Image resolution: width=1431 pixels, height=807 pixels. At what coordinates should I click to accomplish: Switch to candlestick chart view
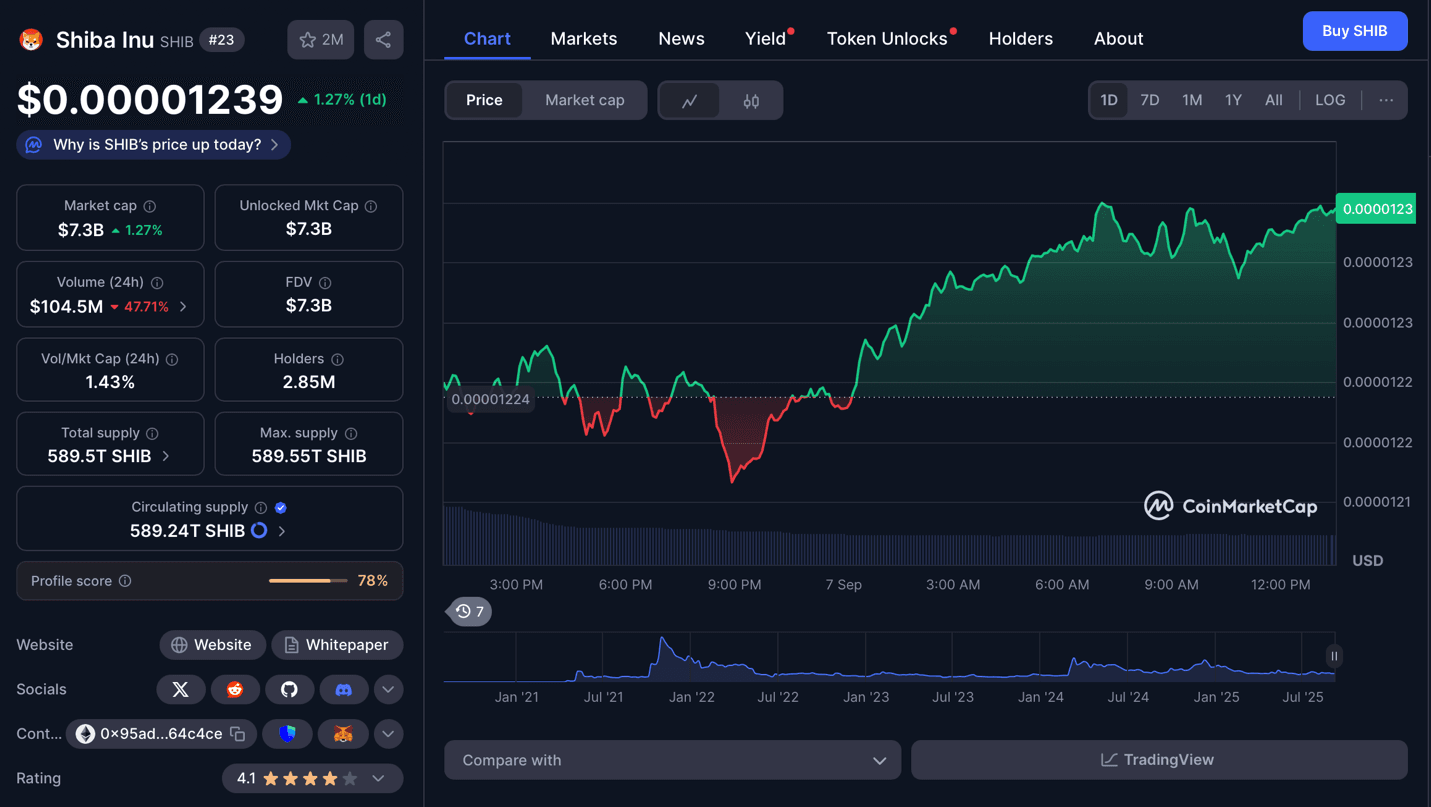tap(751, 101)
